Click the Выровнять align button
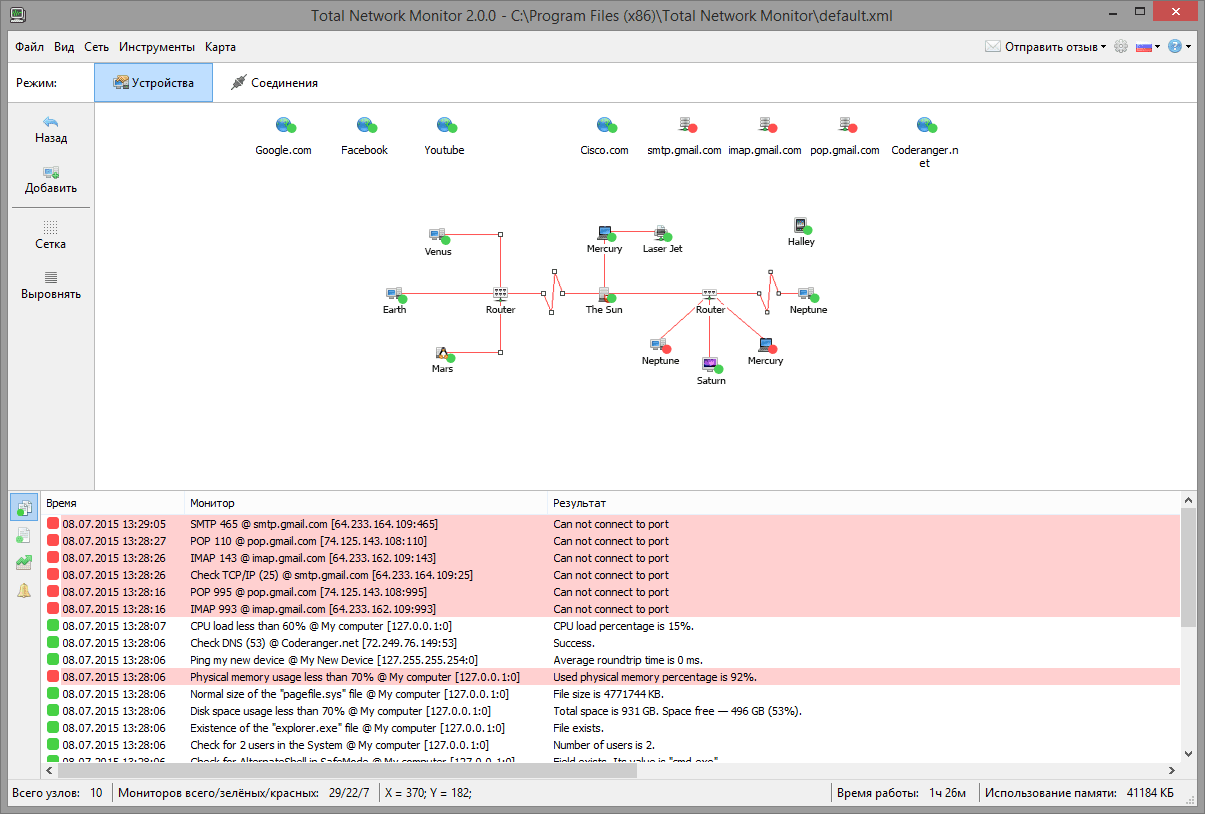 [x=51, y=286]
